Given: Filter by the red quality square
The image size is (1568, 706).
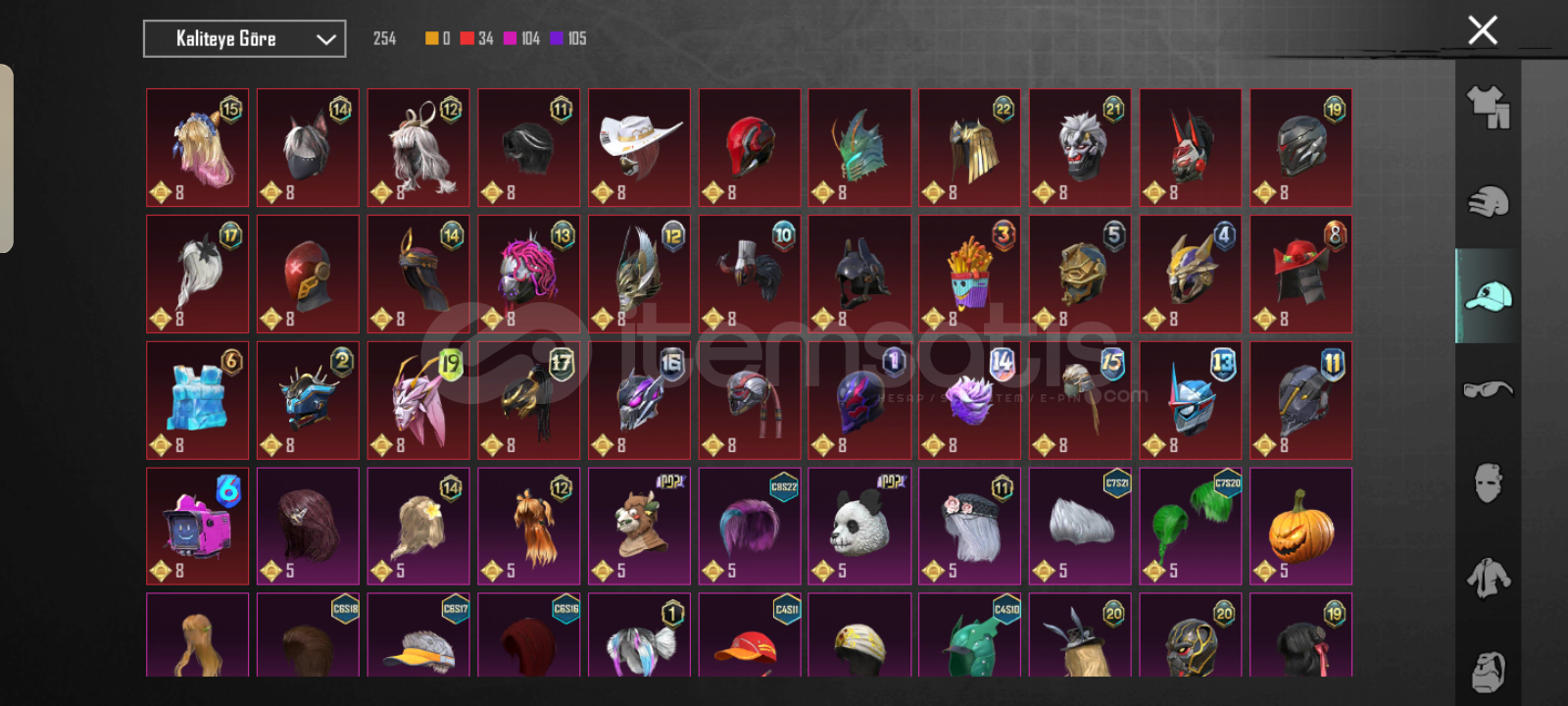Looking at the screenshot, I should (x=467, y=38).
